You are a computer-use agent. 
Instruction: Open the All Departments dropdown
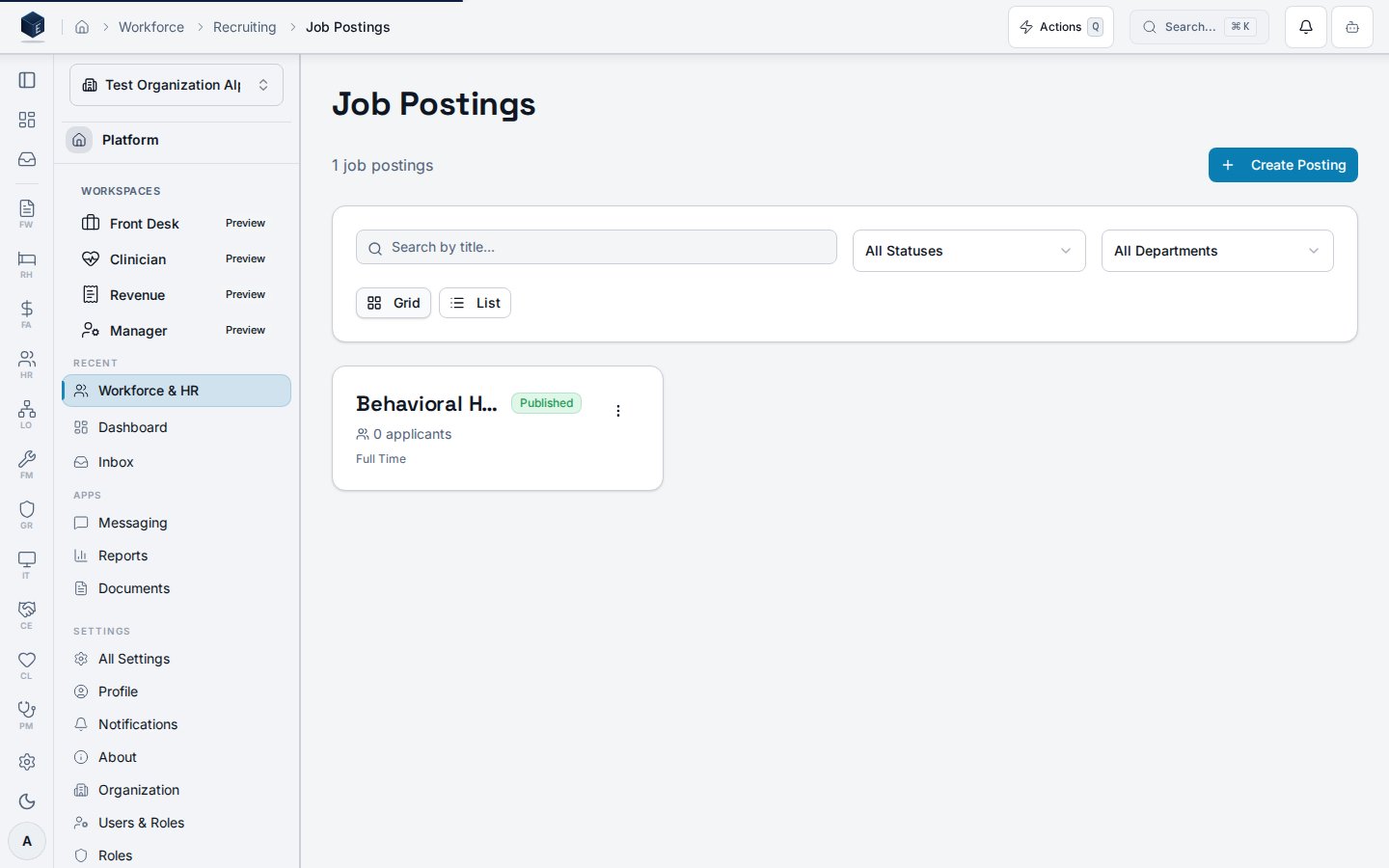point(1217,251)
